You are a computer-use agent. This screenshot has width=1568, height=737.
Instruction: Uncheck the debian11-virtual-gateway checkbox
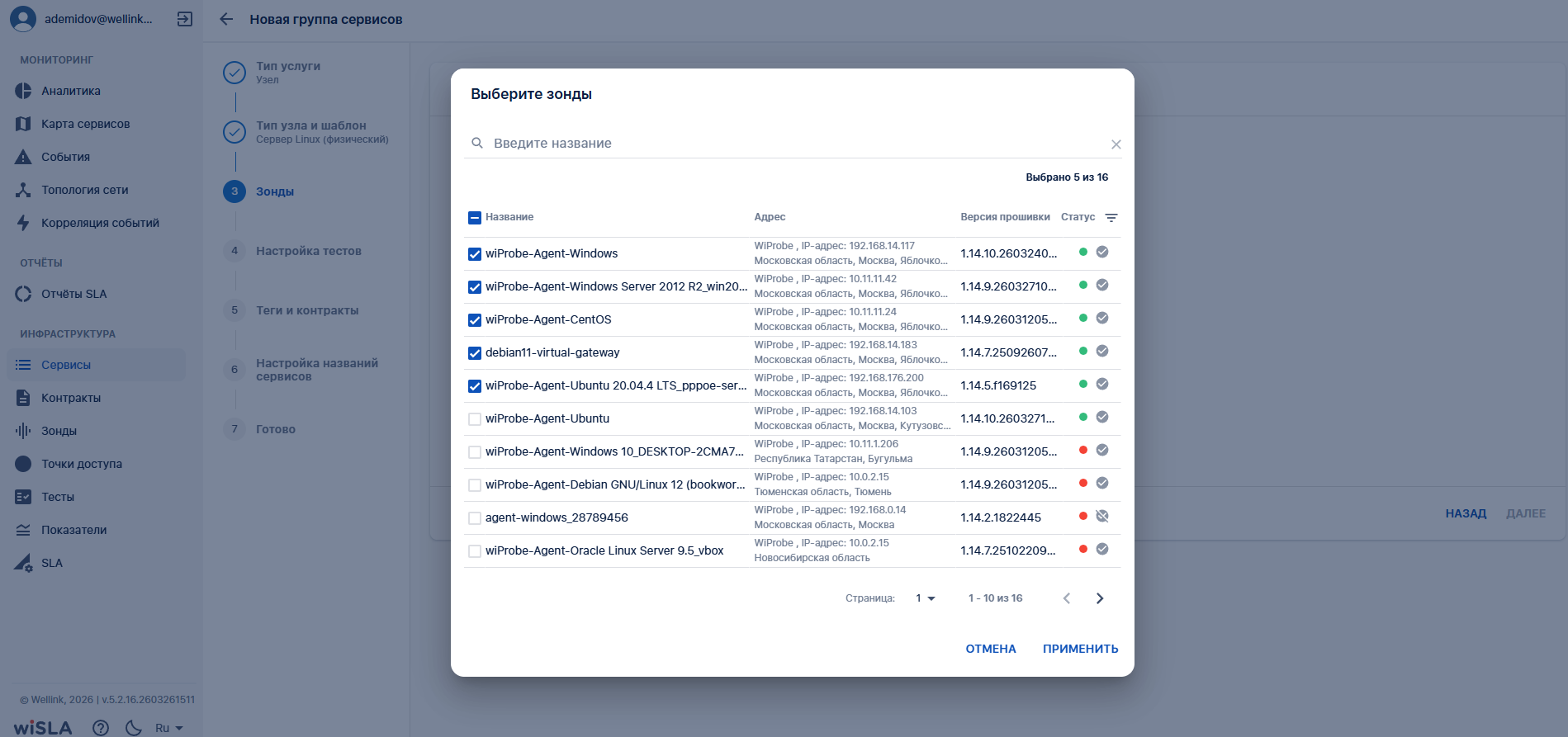[x=475, y=353]
